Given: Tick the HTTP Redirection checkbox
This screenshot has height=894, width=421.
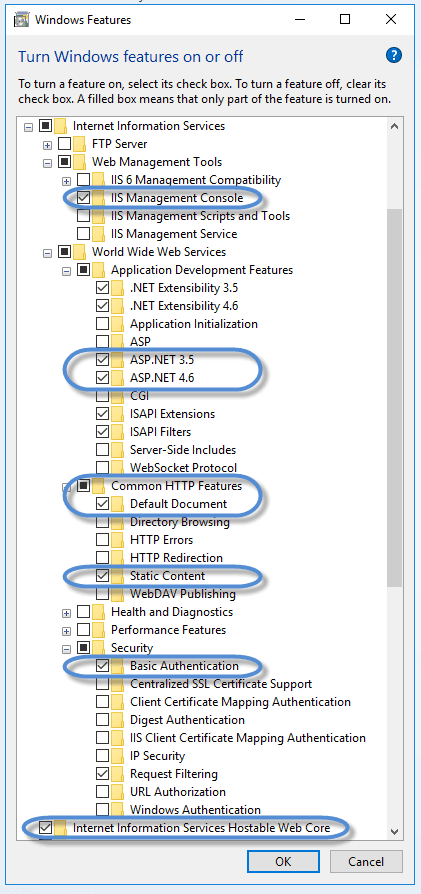Looking at the screenshot, I should [103, 558].
